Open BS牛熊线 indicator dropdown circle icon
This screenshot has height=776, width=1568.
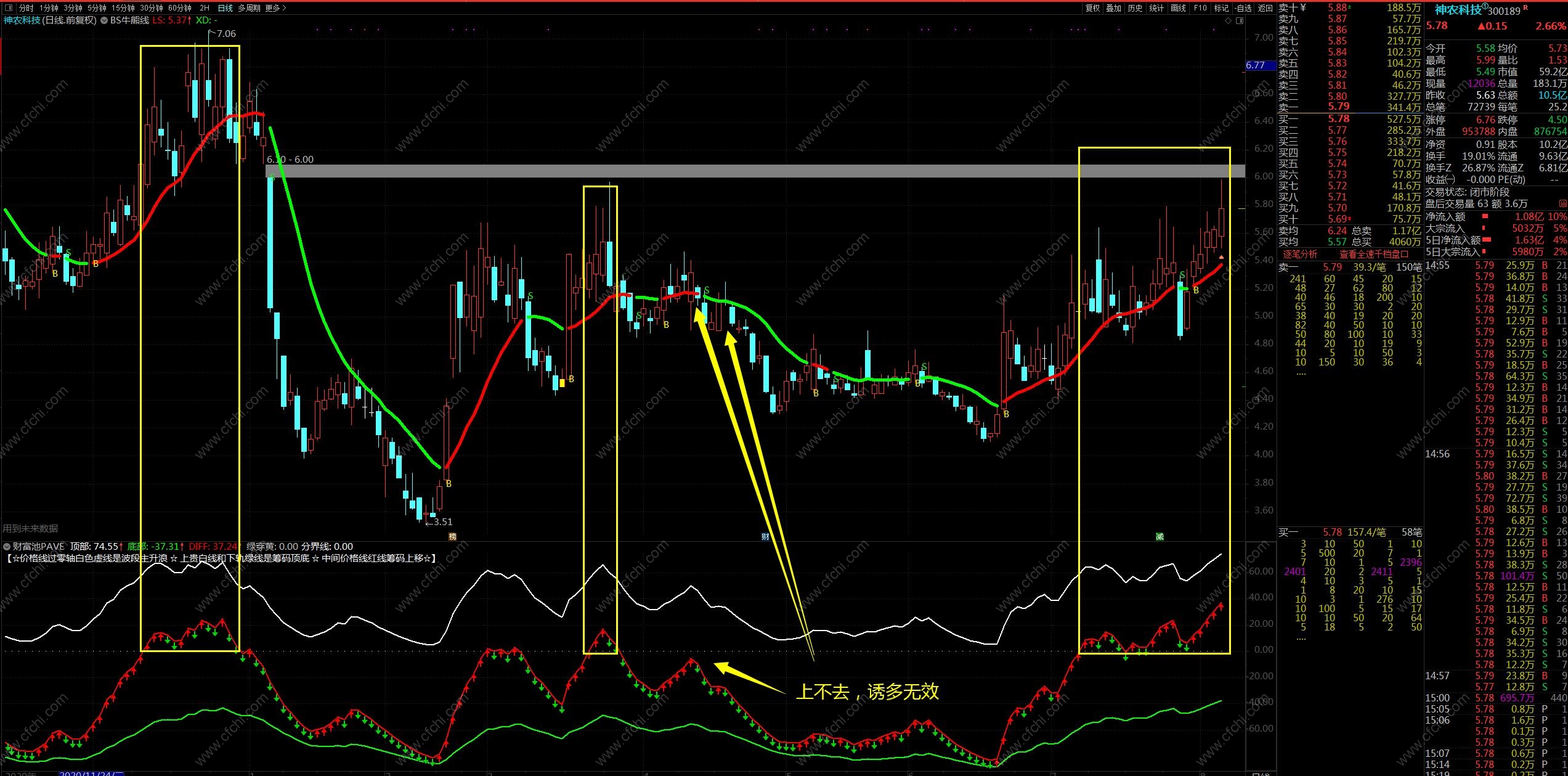104,20
